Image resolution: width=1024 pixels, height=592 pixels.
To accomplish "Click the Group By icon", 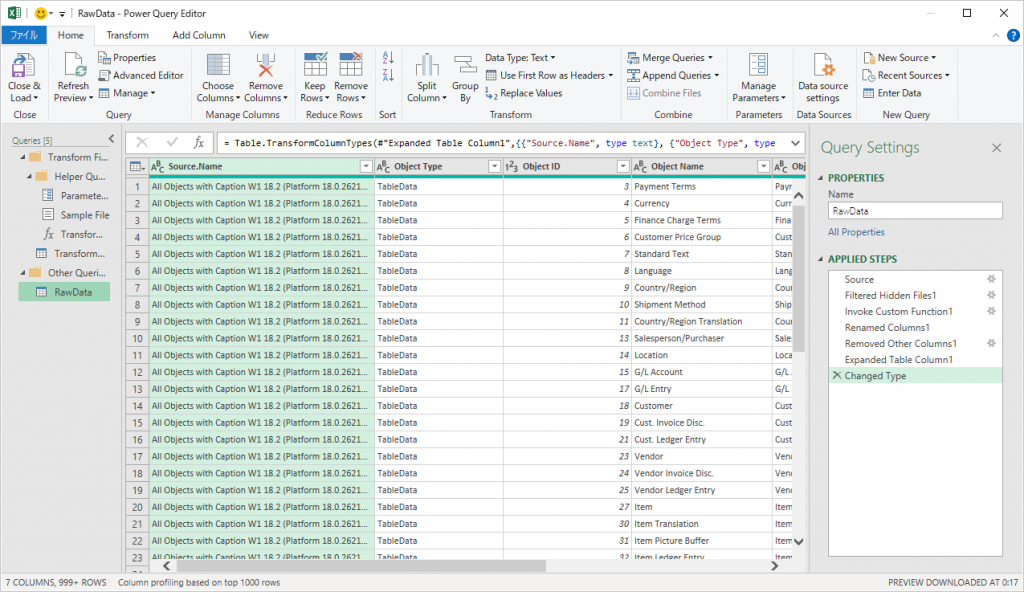I will pyautogui.click(x=465, y=66).
